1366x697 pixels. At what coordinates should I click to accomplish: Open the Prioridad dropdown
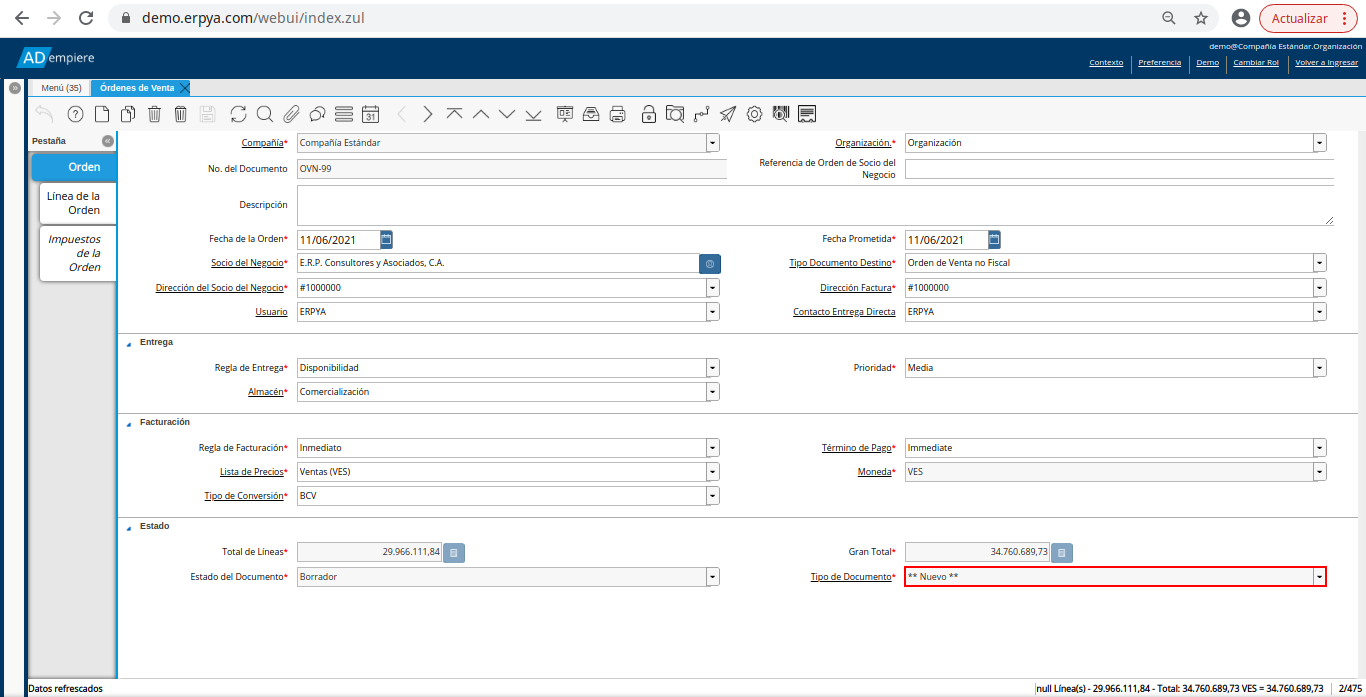click(x=1320, y=368)
